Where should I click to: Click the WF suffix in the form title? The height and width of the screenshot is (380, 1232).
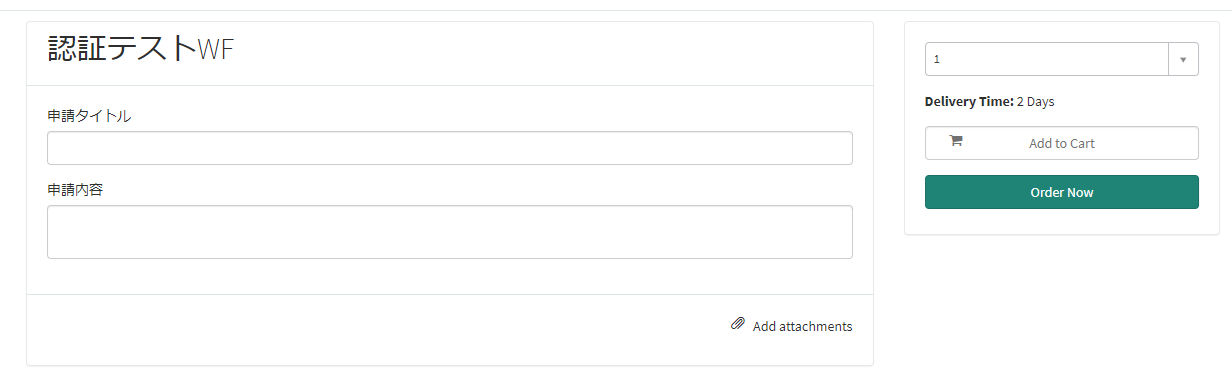[x=216, y=49]
